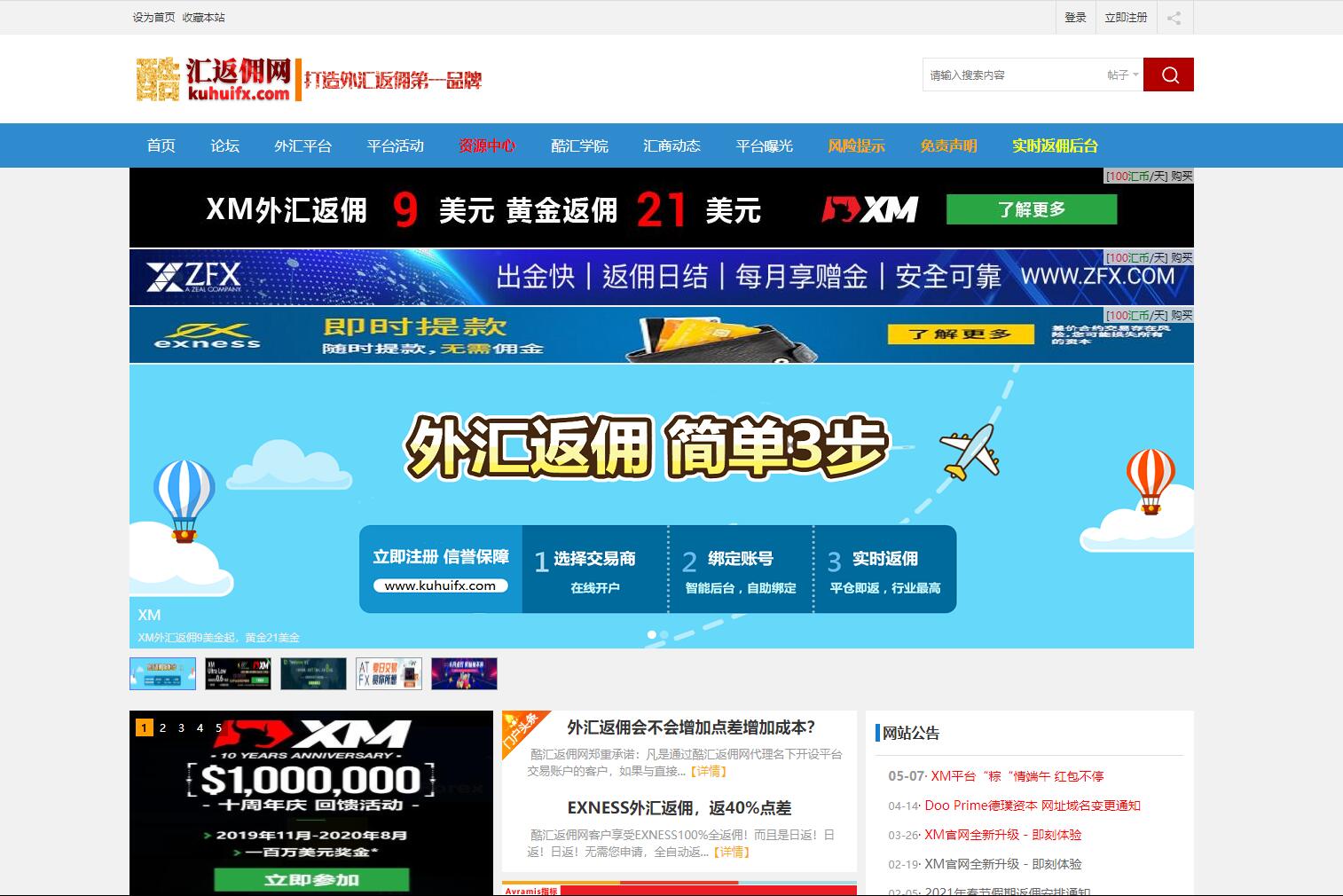Click yellow 了解更多 button on Exness banner
The height and width of the screenshot is (896, 1343).
(961, 334)
